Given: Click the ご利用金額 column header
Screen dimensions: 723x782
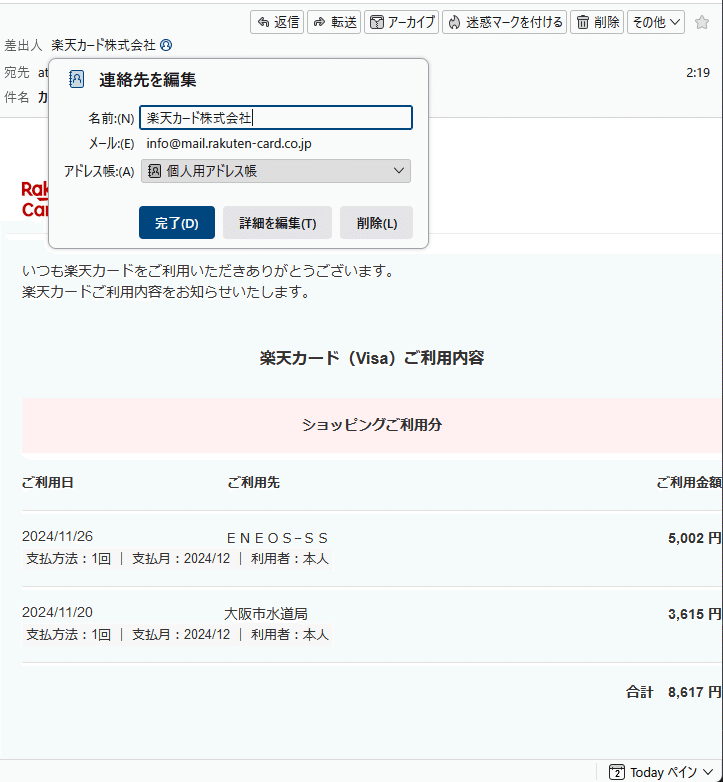Looking at the screenshot, I should (689, 482).
